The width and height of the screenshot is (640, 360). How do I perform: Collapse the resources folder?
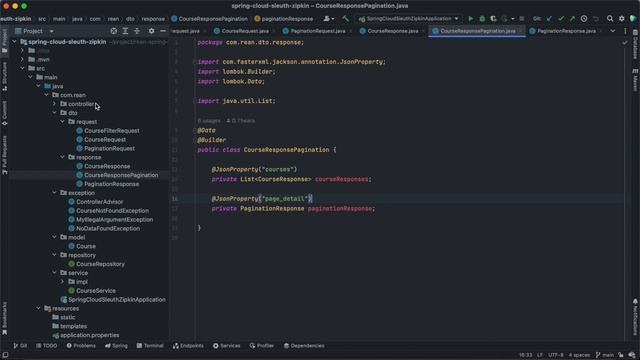pyautogui.click(x=38, y=308)
